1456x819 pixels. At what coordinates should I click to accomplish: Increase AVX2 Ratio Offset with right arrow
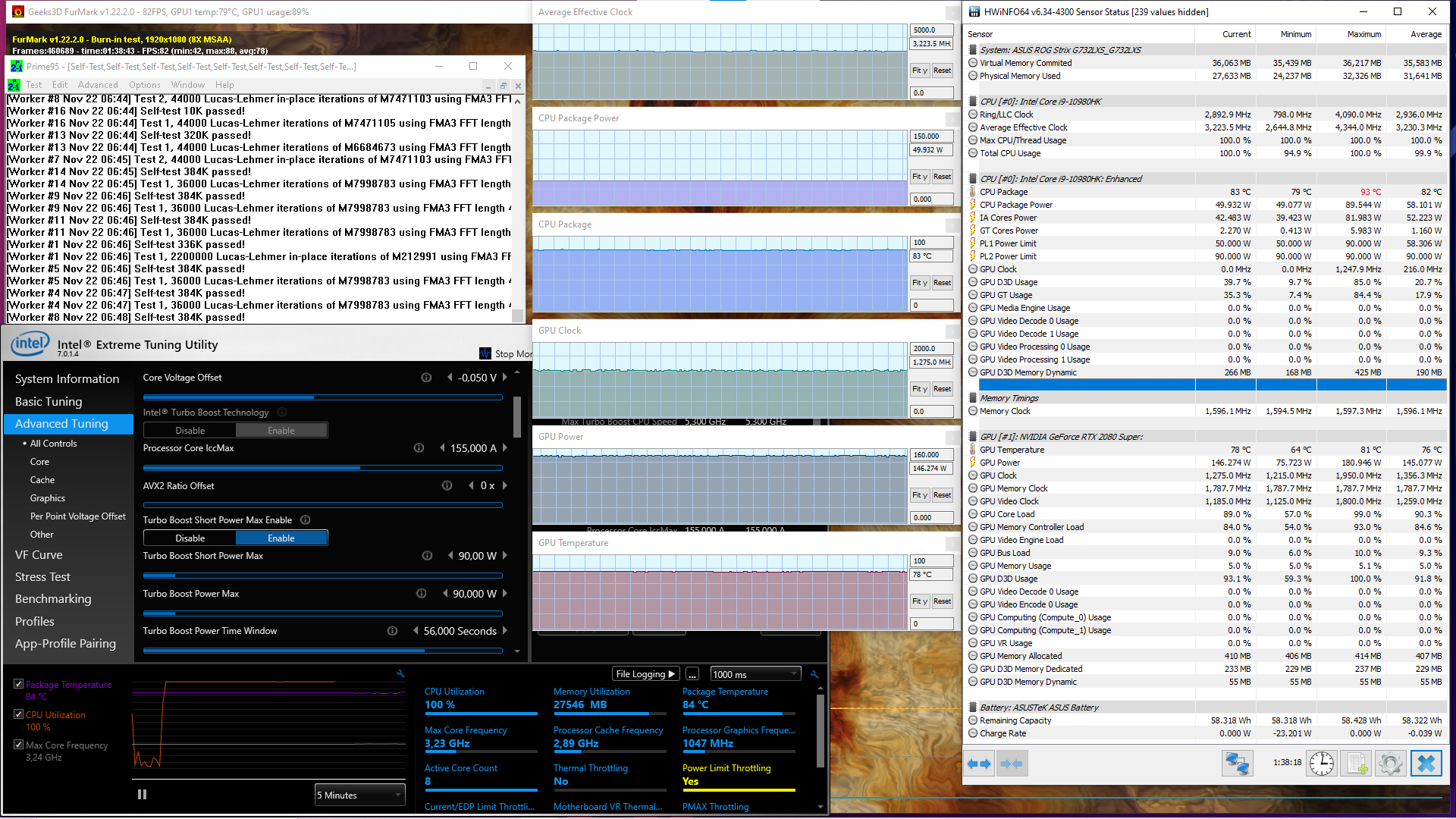(505, 486)
